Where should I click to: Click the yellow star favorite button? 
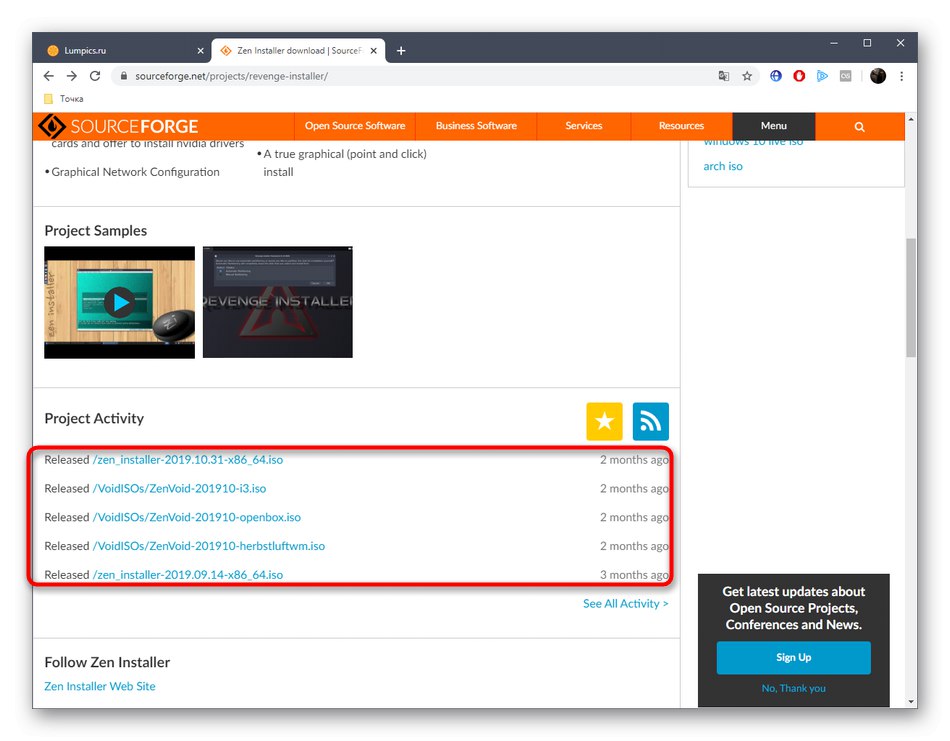click(604, 421)
